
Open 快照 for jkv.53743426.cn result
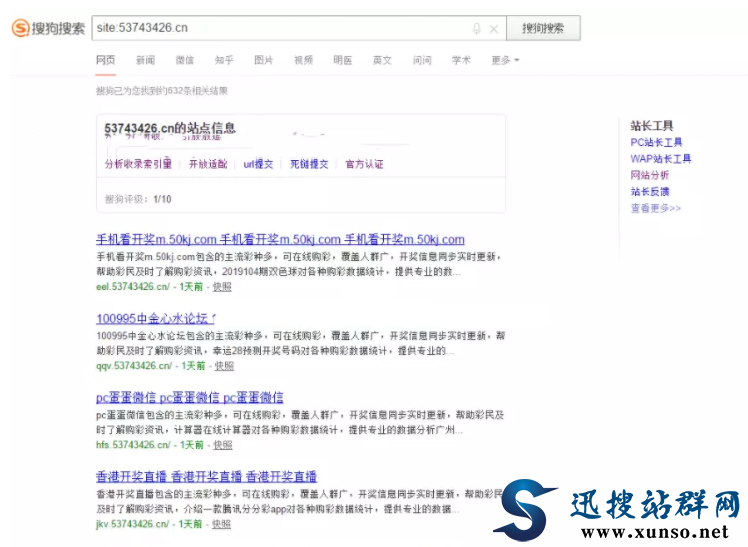221,524
